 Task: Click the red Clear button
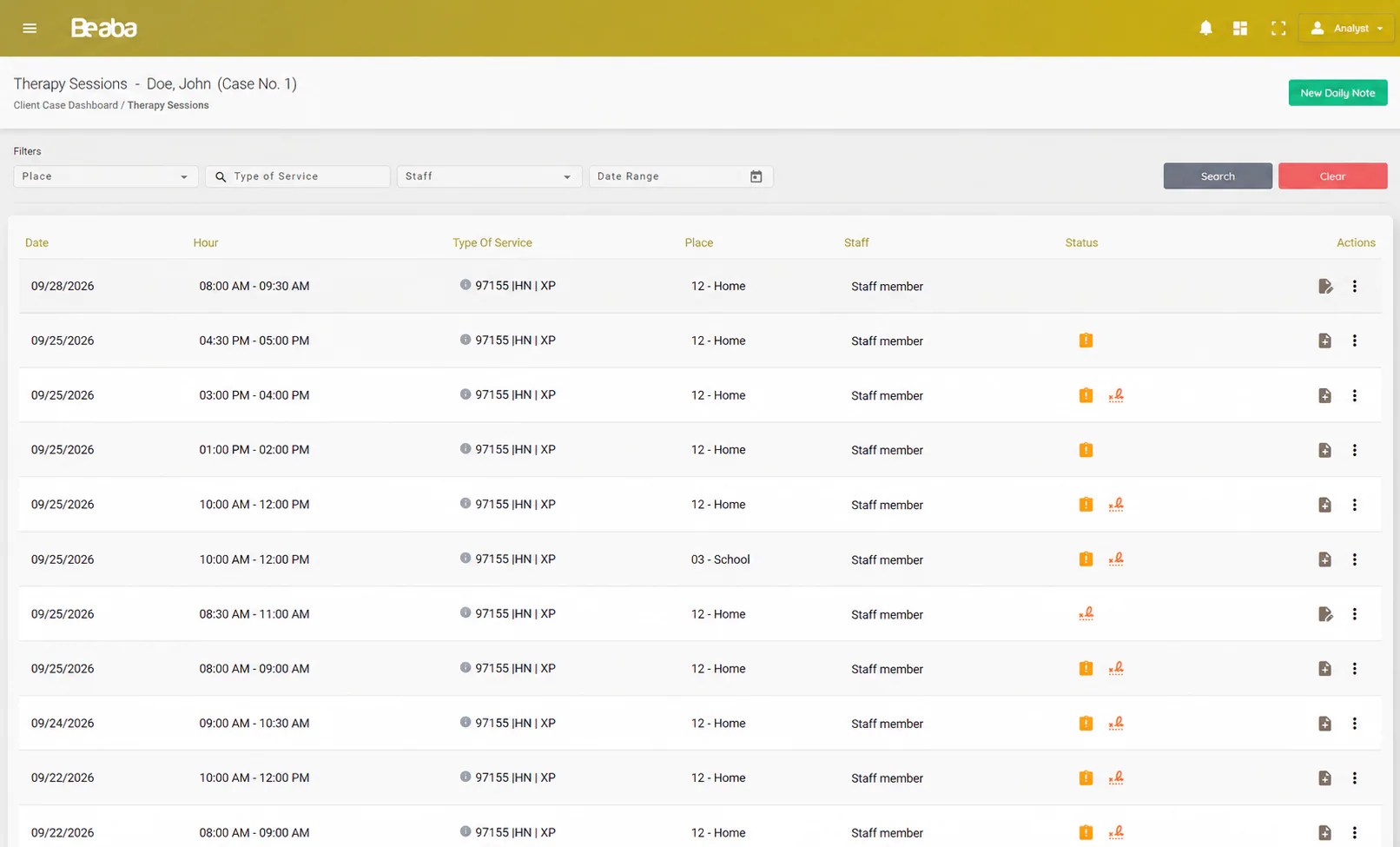click(x=1332, y=176)
